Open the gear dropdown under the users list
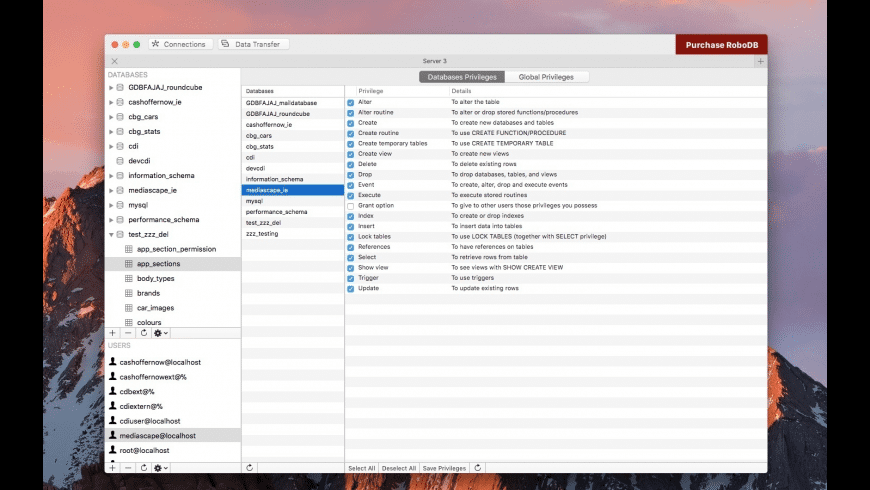870x490 pixels. pos(161,467)
